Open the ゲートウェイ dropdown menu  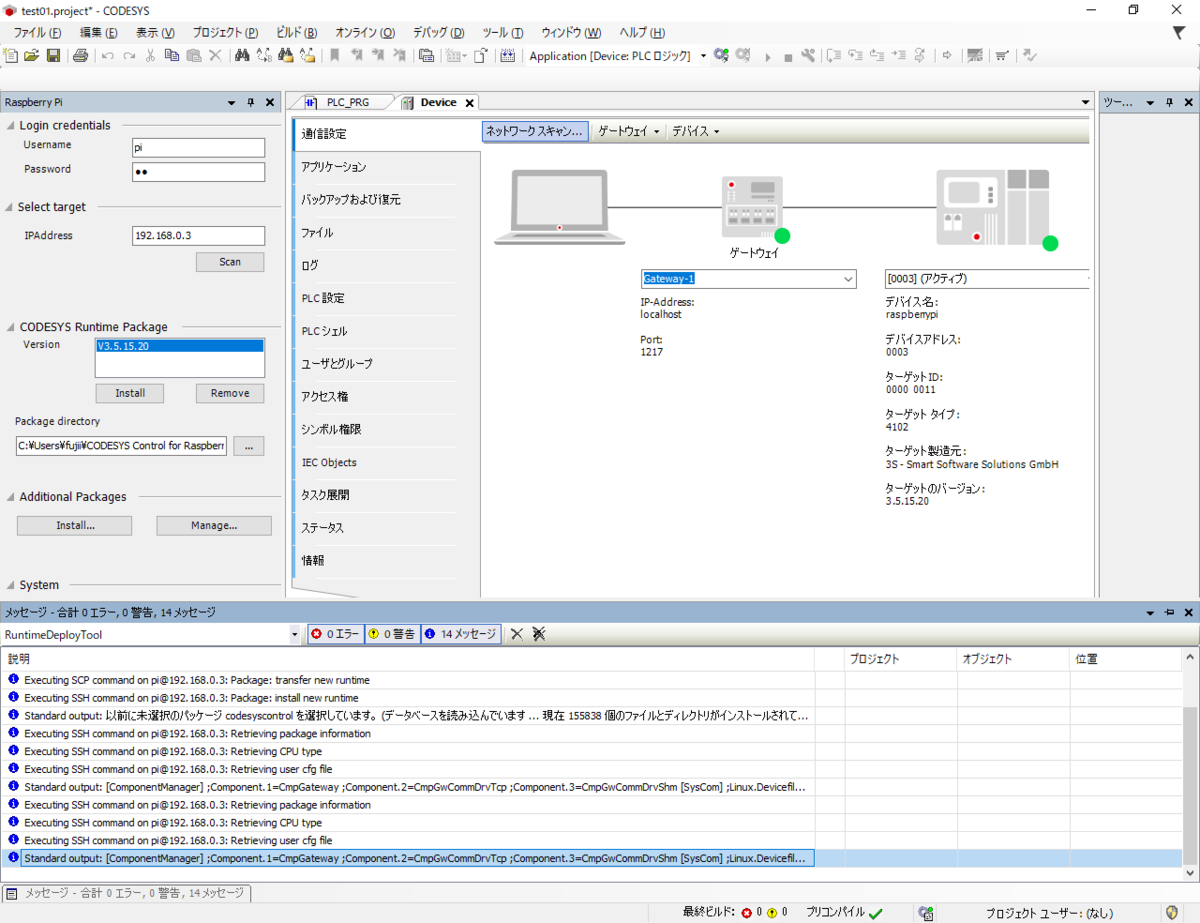tap(629, 131)
